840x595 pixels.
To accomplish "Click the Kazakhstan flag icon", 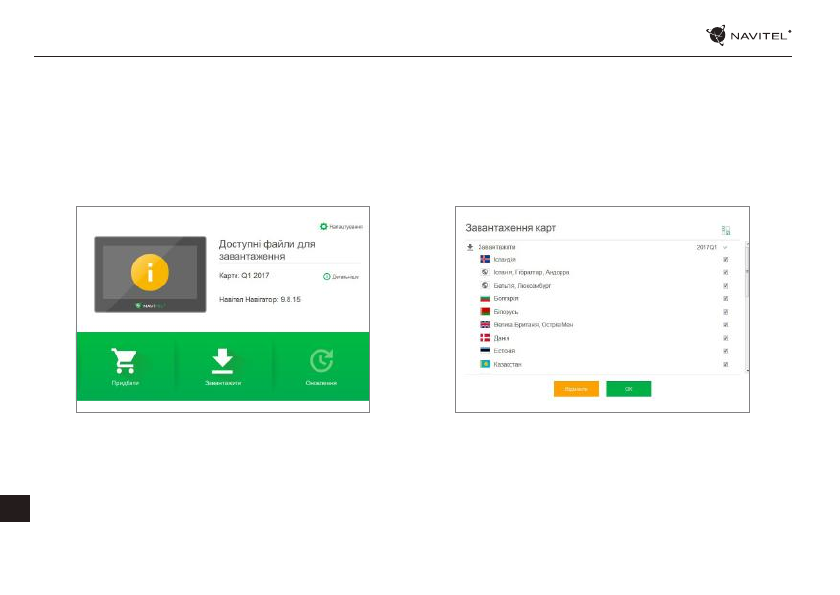I will coord(485,364).
